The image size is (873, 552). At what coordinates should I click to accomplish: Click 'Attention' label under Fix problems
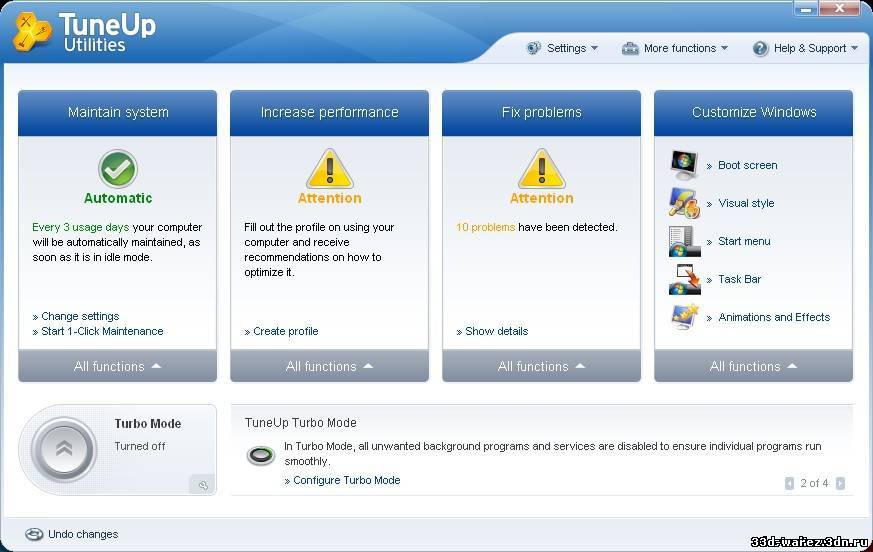pos(542,198)
